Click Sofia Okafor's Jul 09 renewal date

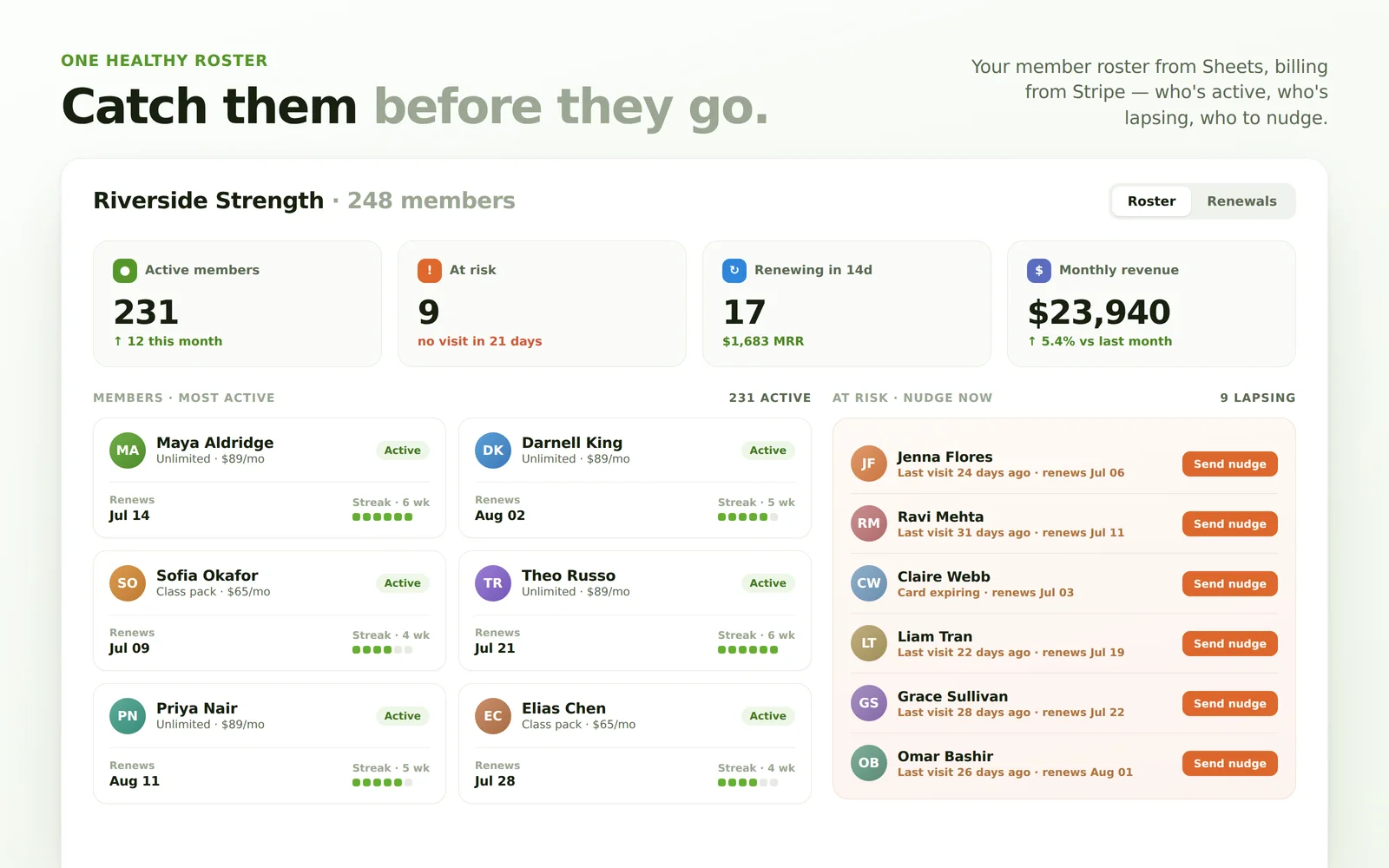[129, 648]
